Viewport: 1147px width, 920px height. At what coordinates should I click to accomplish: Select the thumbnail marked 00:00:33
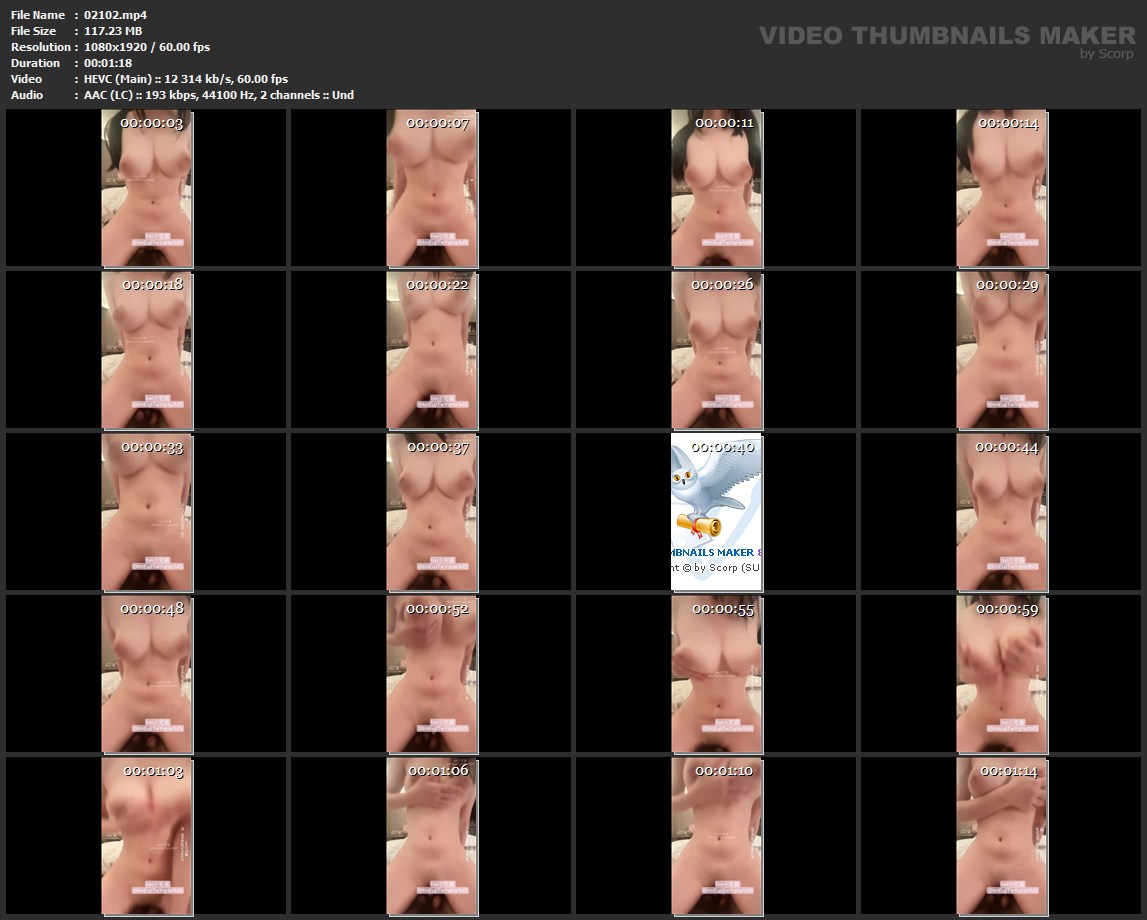[147, 511]
